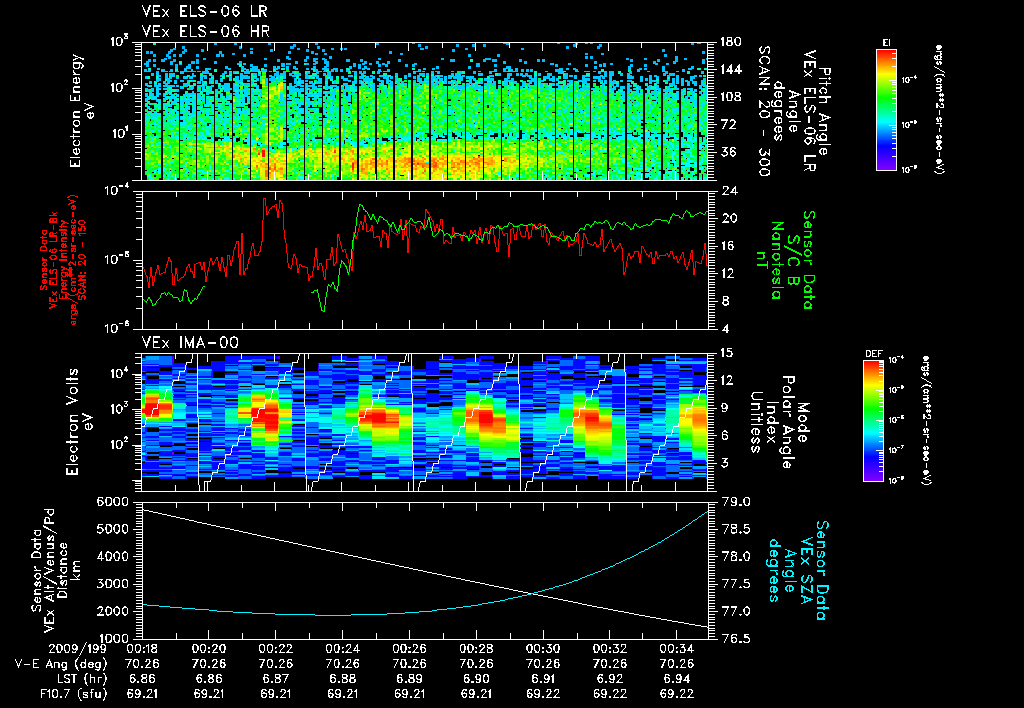Click the 00:18 time tick label

pyautogui.click(x=142, y=649)
